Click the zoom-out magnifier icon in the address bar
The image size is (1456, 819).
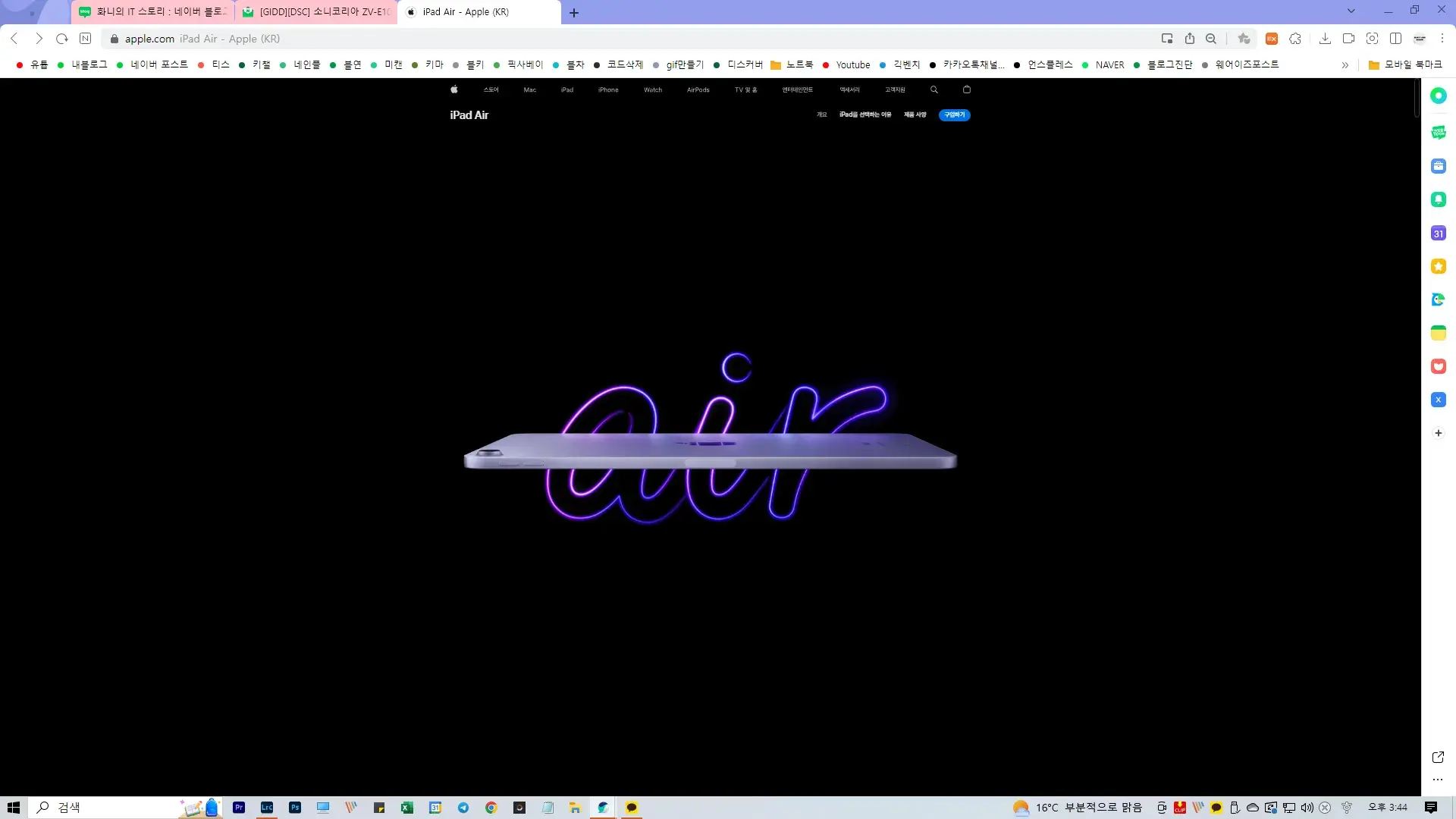click(x=1211, y=39)
